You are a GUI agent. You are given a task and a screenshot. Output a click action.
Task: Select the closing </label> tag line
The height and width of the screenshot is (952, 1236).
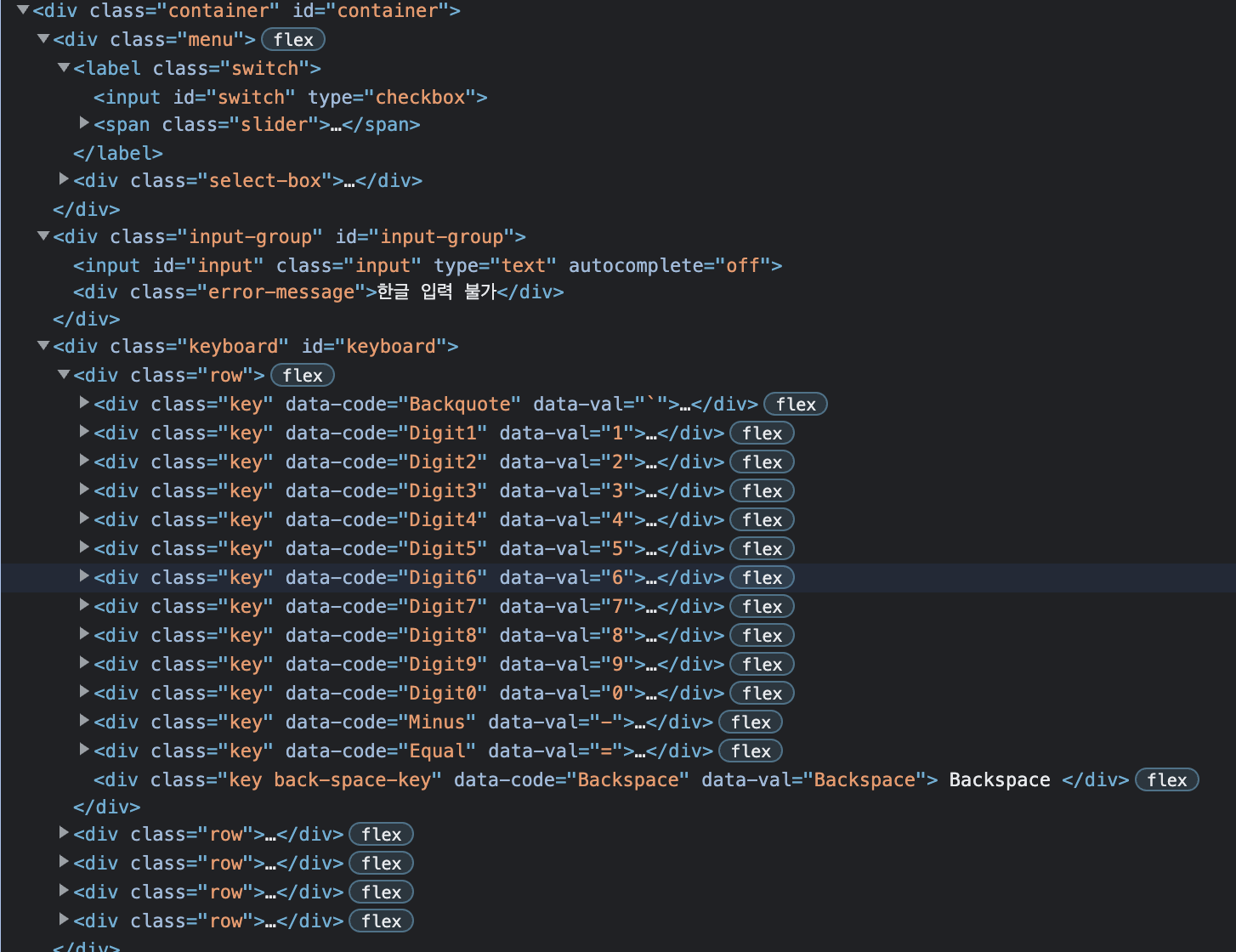point(118,153)
